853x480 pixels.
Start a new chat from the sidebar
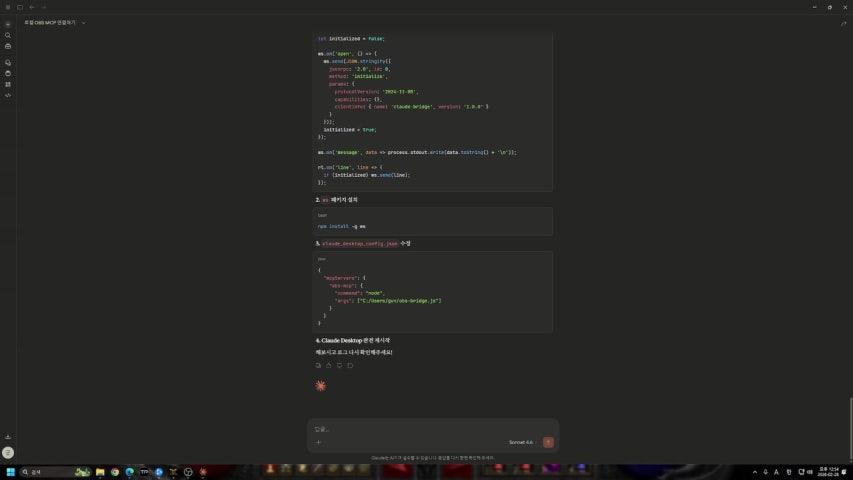click(8, 22)
